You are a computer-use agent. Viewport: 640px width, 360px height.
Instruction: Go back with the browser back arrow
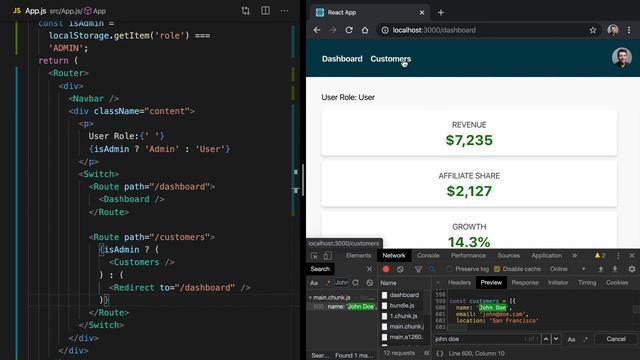coord(317,30)
